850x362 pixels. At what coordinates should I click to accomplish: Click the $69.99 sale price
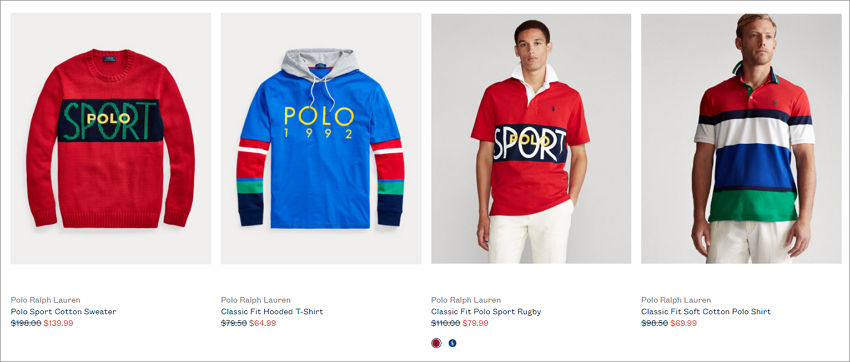click(x=684, y=323)
